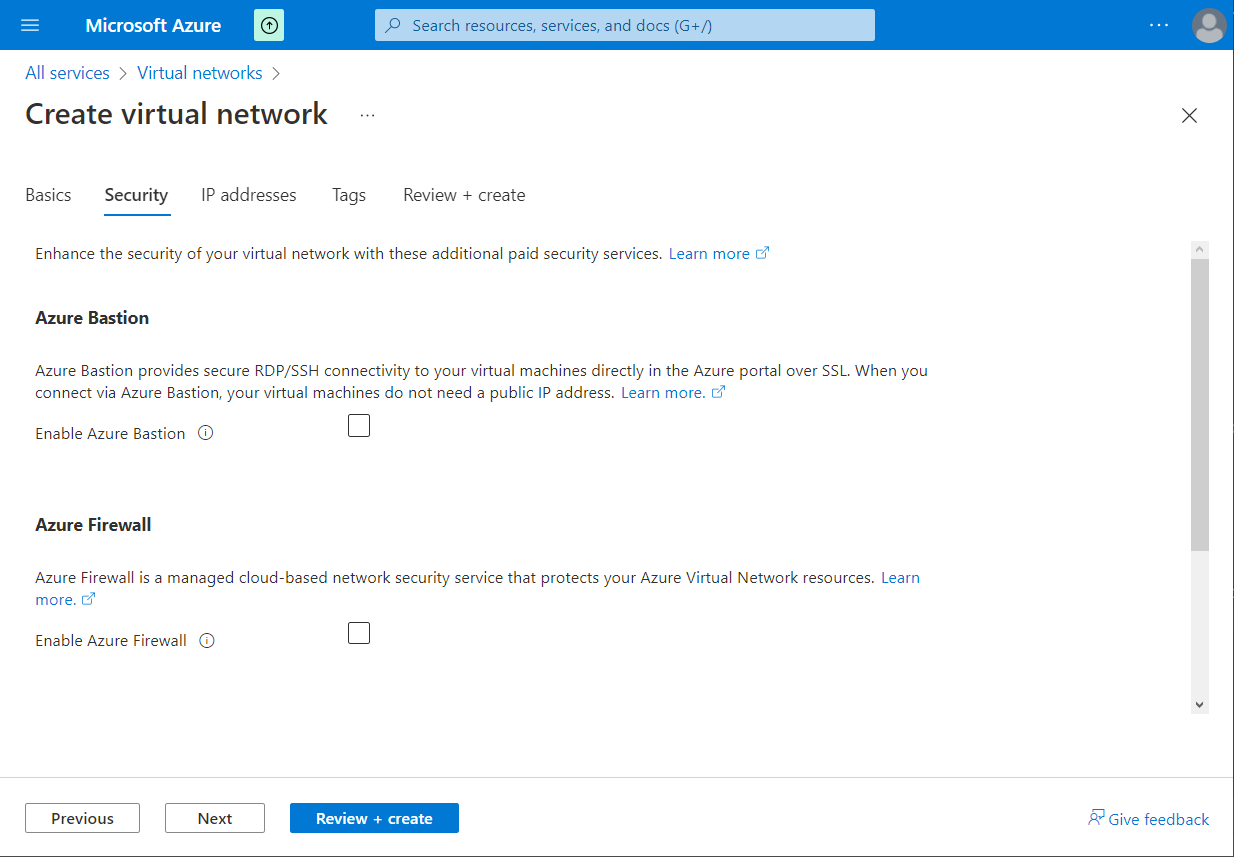Click the vertical scrollbar thumb

coord(1200,404)
